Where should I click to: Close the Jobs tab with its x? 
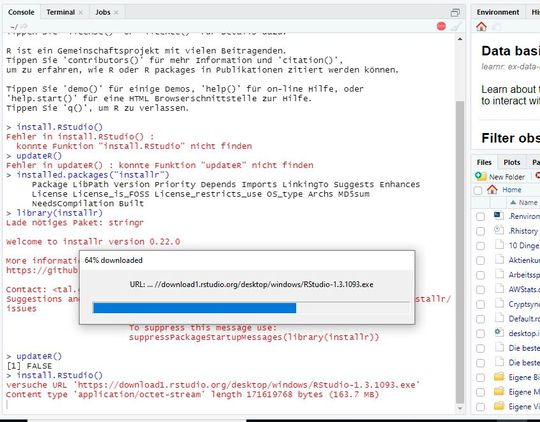(x=116, y=12)
